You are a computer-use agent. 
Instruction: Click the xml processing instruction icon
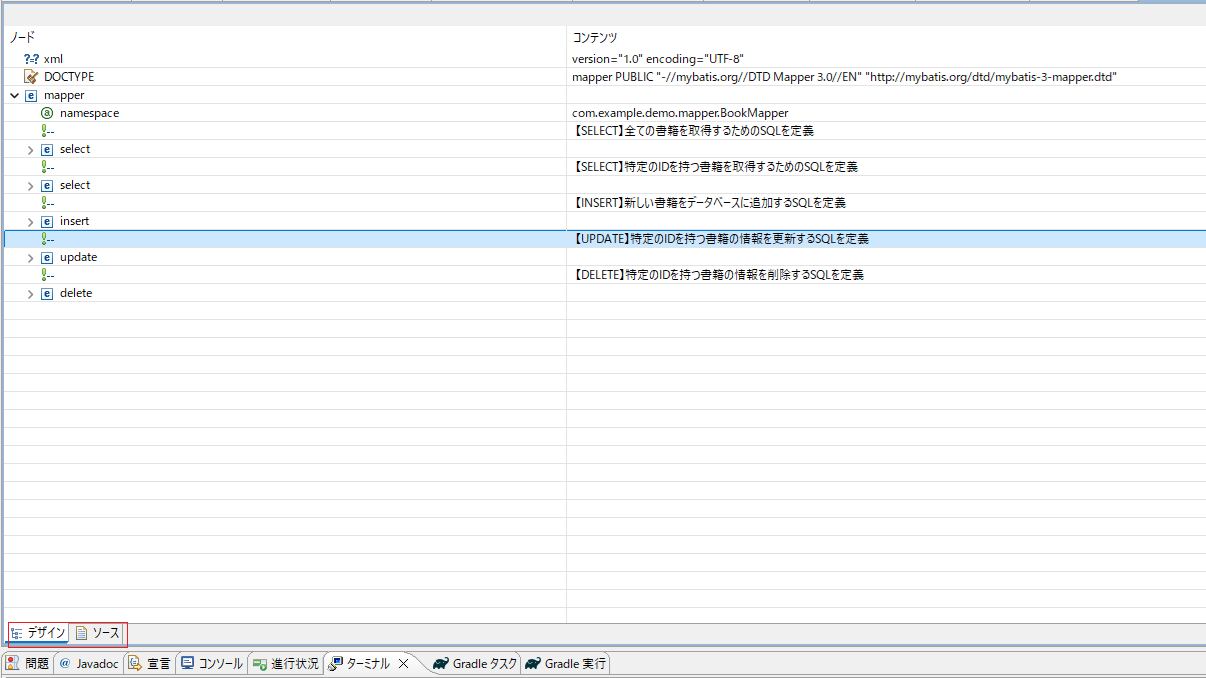(x=31, y=59)
